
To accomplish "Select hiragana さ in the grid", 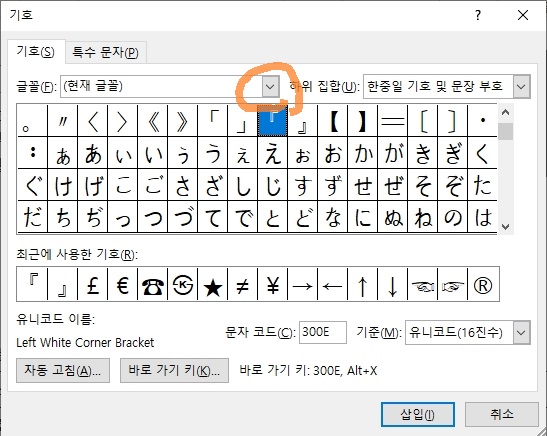I will (182, 185).
